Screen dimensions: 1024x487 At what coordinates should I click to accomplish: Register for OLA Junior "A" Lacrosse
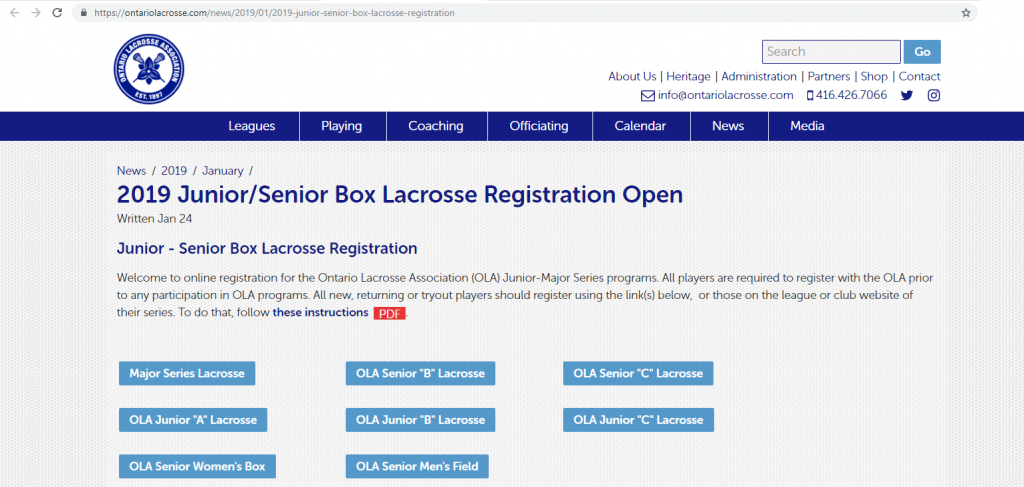coord(193,420)
